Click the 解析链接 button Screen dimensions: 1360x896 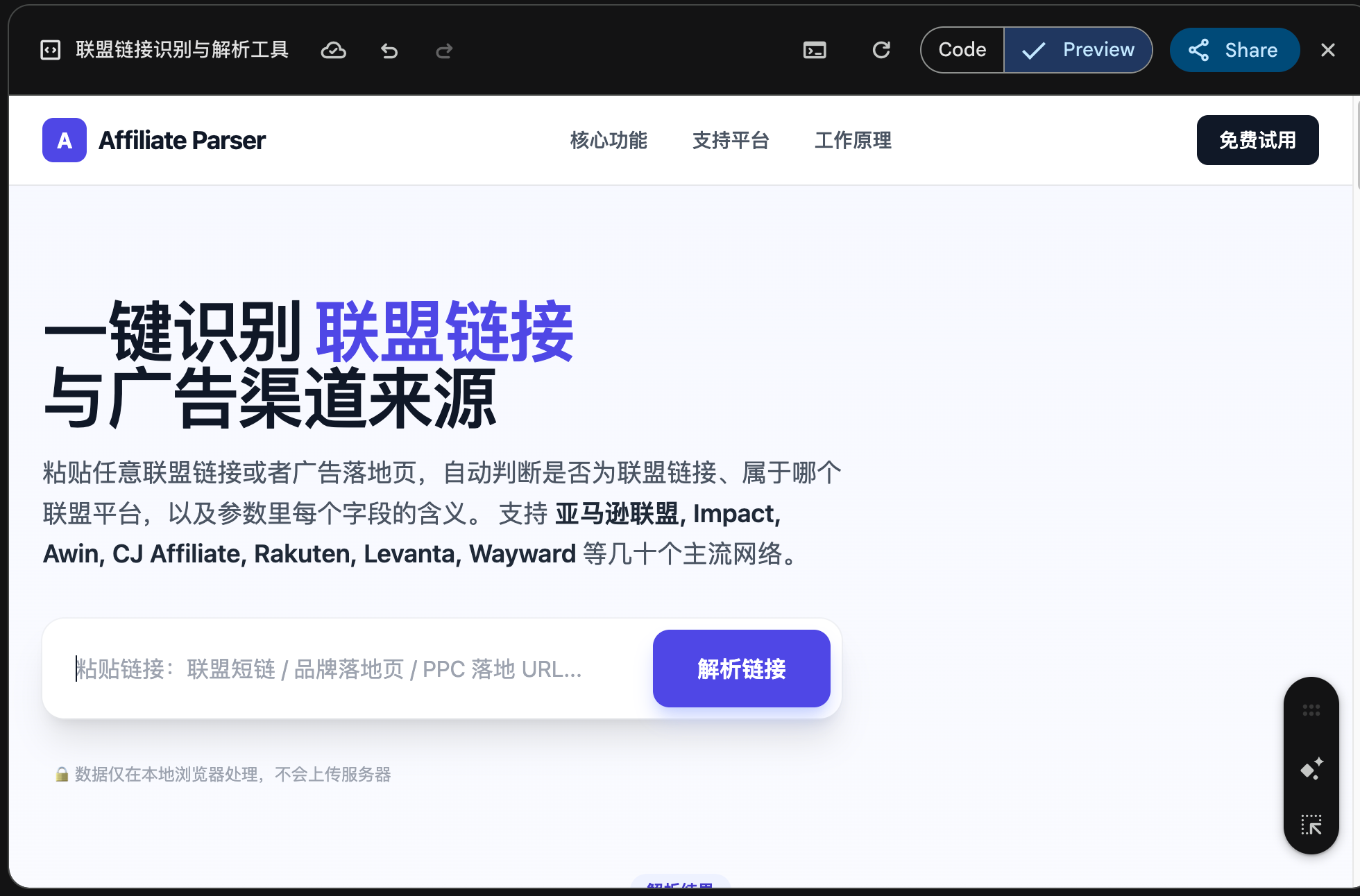(741, 669)
